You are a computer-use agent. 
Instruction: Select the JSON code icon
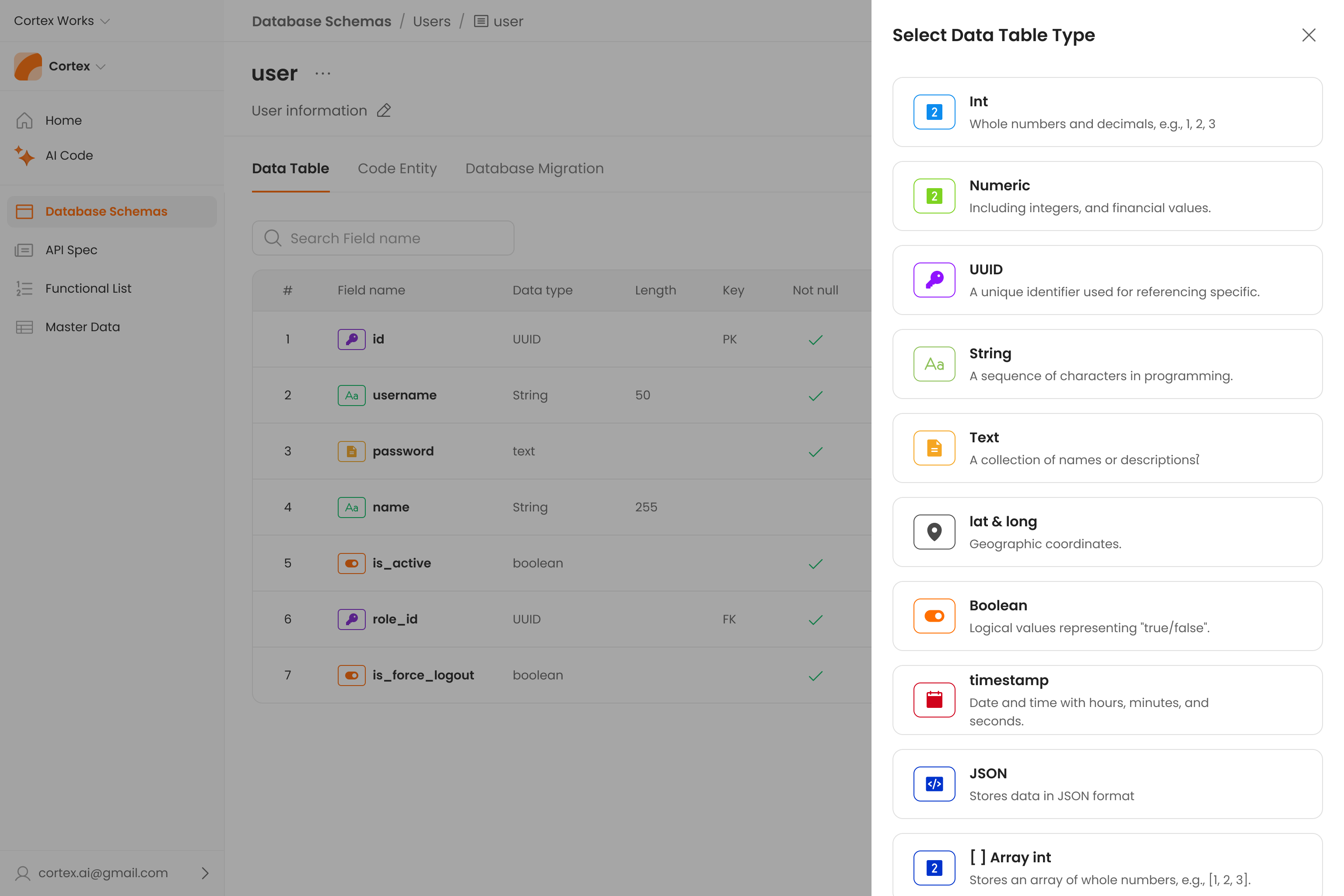pos(934,784)
